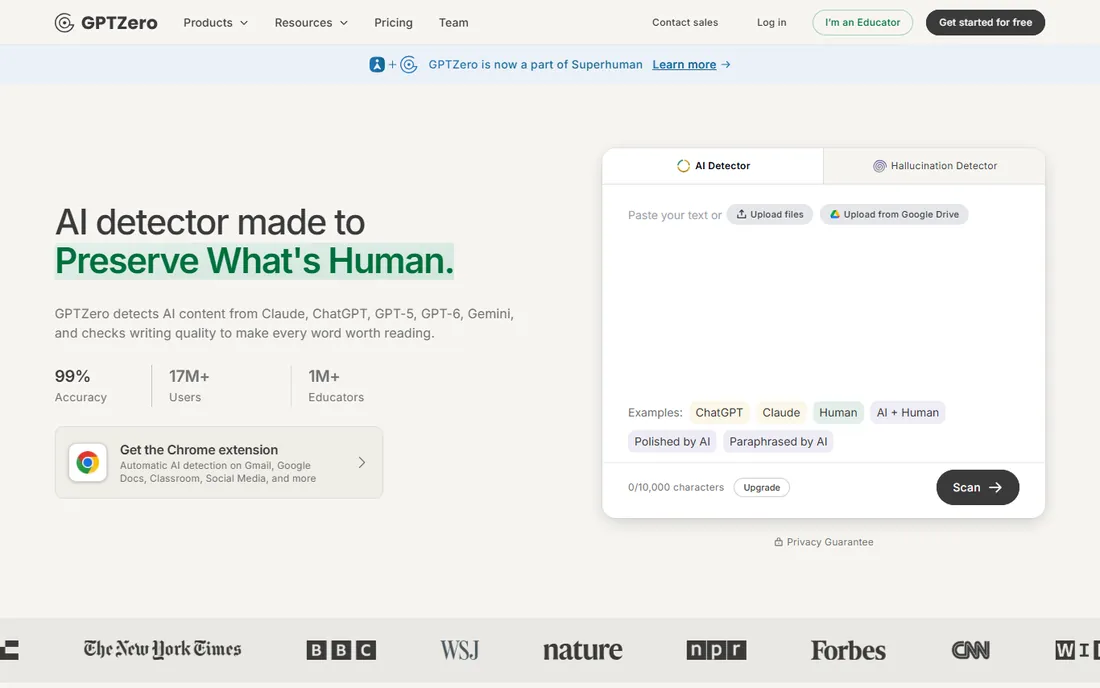Image resolution: width=1100 pixels, height=688 pixels.
Task: Open the Privacy Guarantee link
Action: point(824,542)
